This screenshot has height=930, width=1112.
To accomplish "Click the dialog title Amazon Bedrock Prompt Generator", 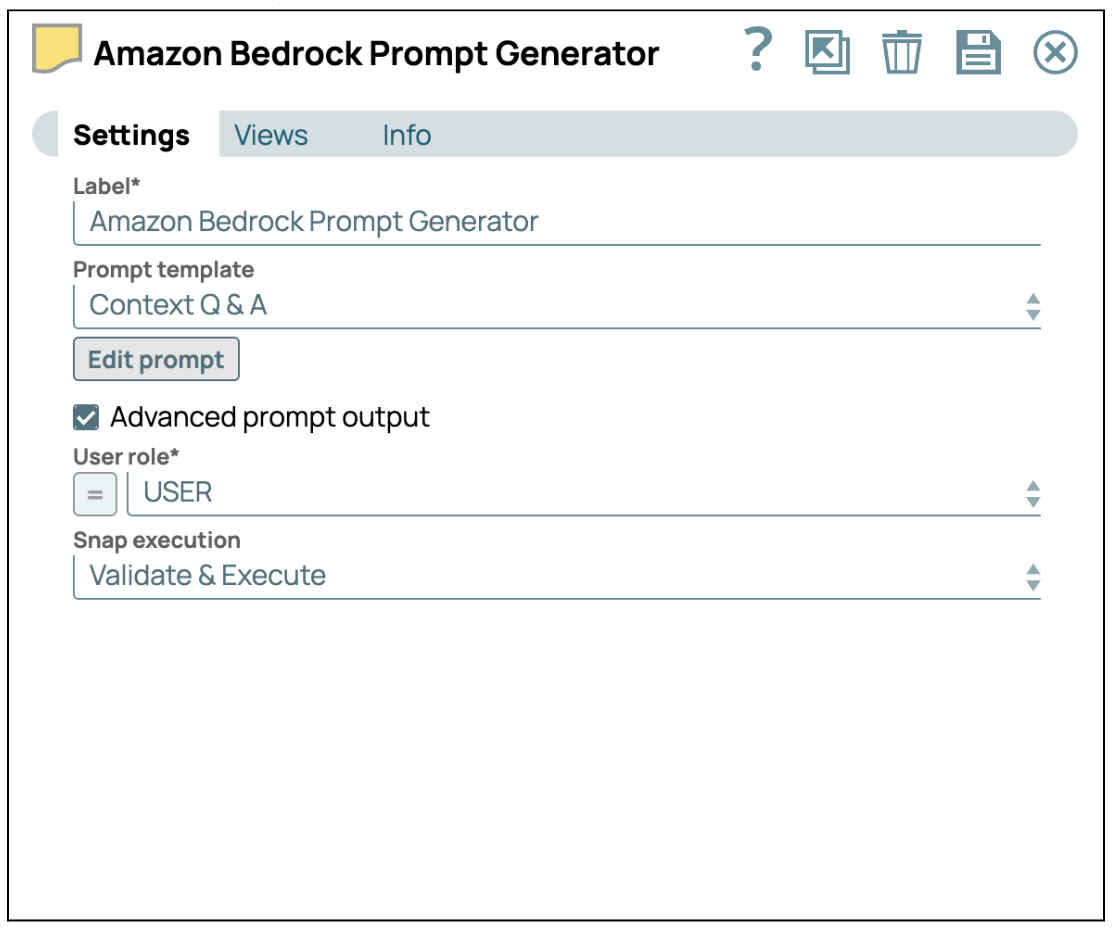I will [x=376, y=53].
